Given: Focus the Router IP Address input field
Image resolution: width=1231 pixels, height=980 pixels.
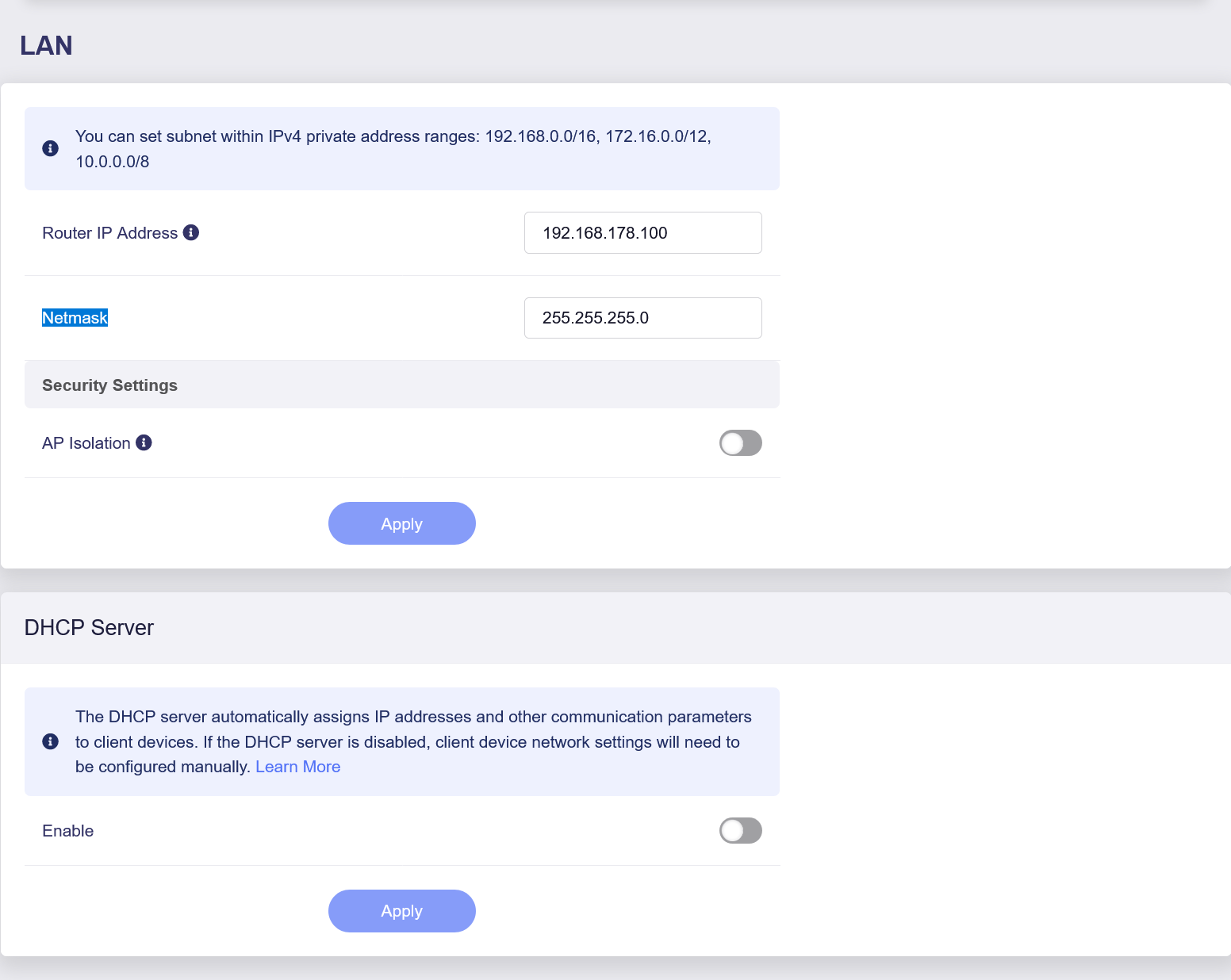Looking at the screenshot, I should click(x=642, y=233).
